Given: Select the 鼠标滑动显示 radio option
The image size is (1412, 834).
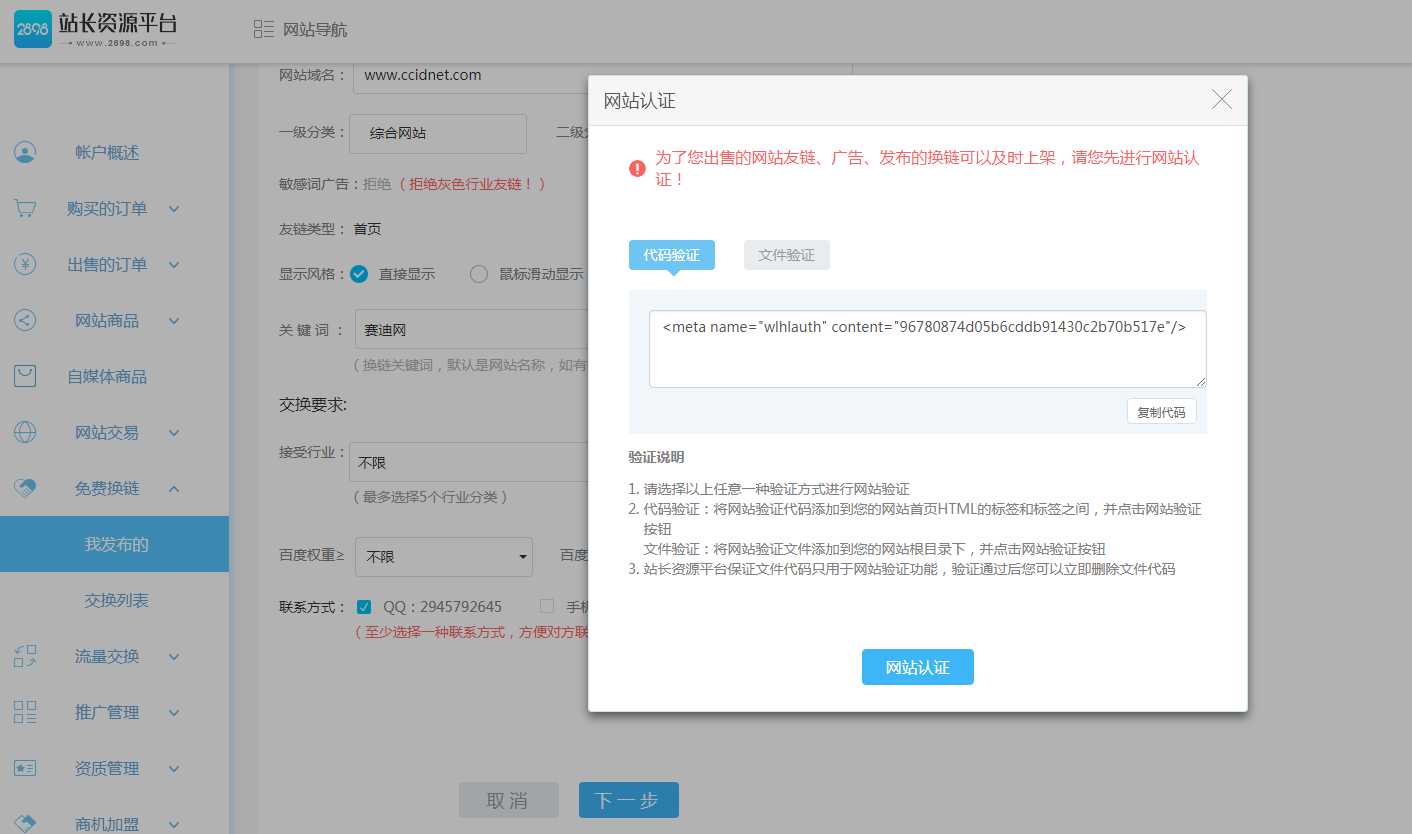Looking at the screenshot, I should point(479,274).
